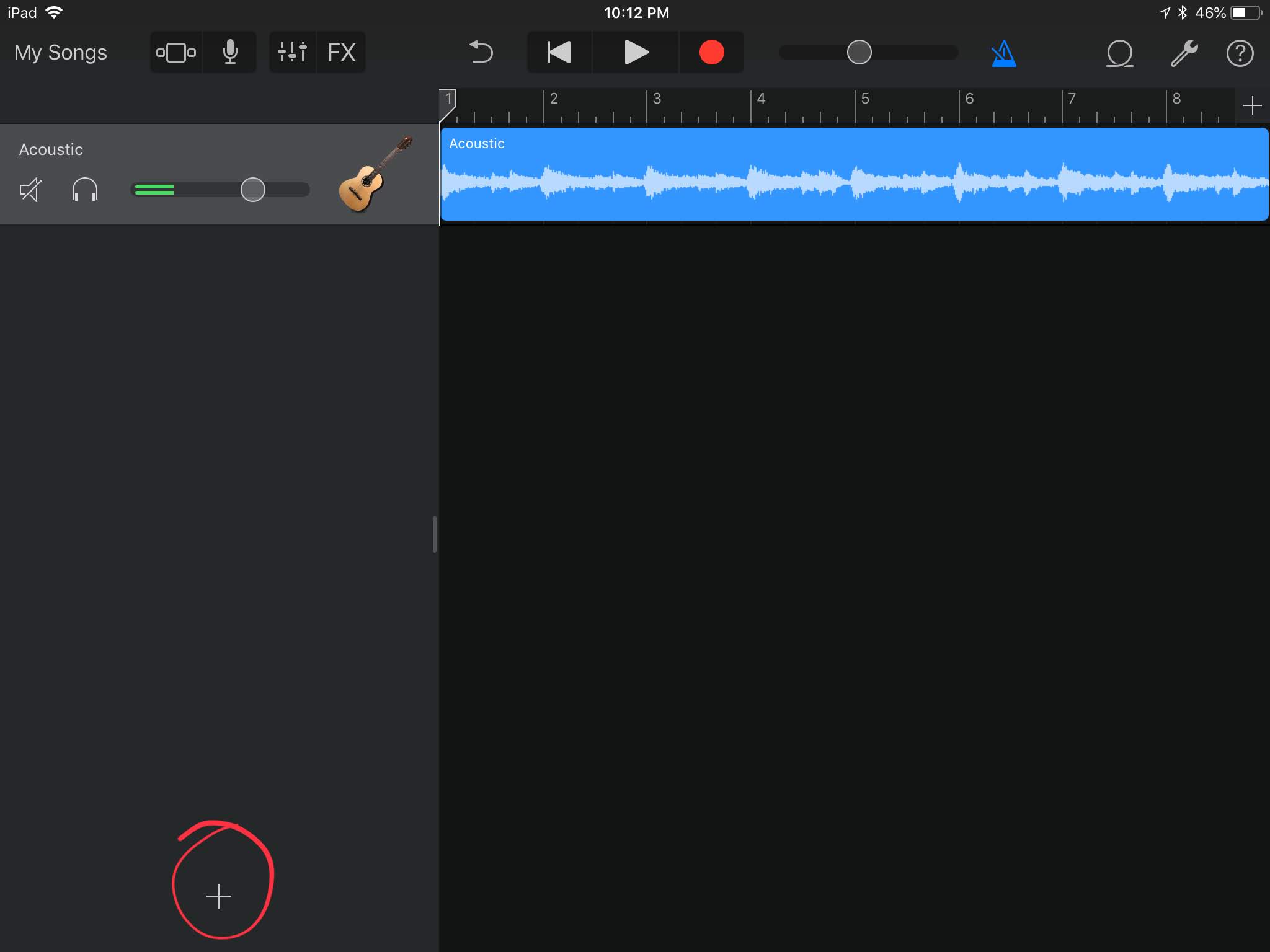This screenshot has height=952, width=1270.
Task: Tap the Bluetooth status icon
Action: [1182, 13]
